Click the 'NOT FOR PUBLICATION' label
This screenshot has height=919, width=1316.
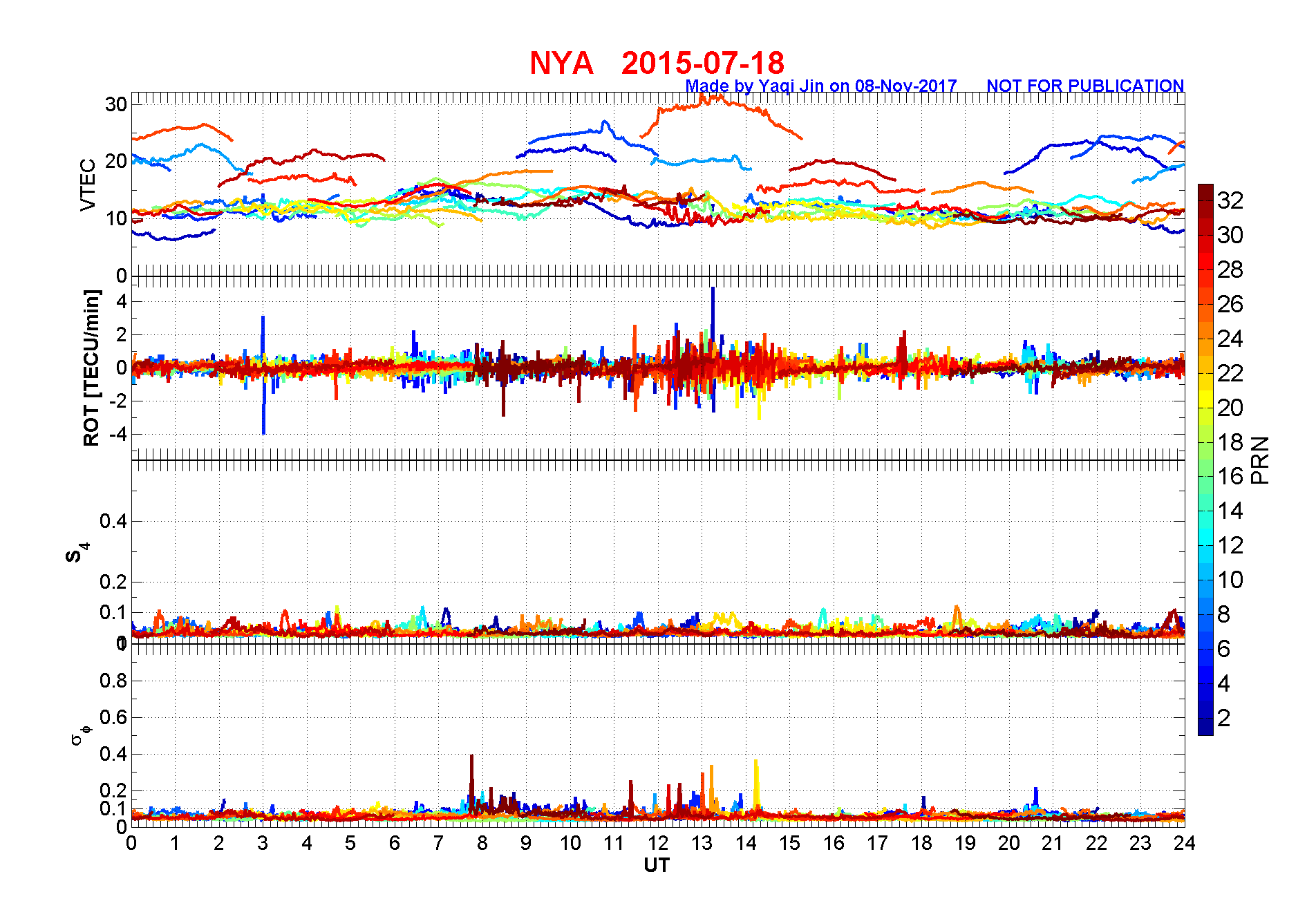pyautogui.click(x=1085, y=86)
